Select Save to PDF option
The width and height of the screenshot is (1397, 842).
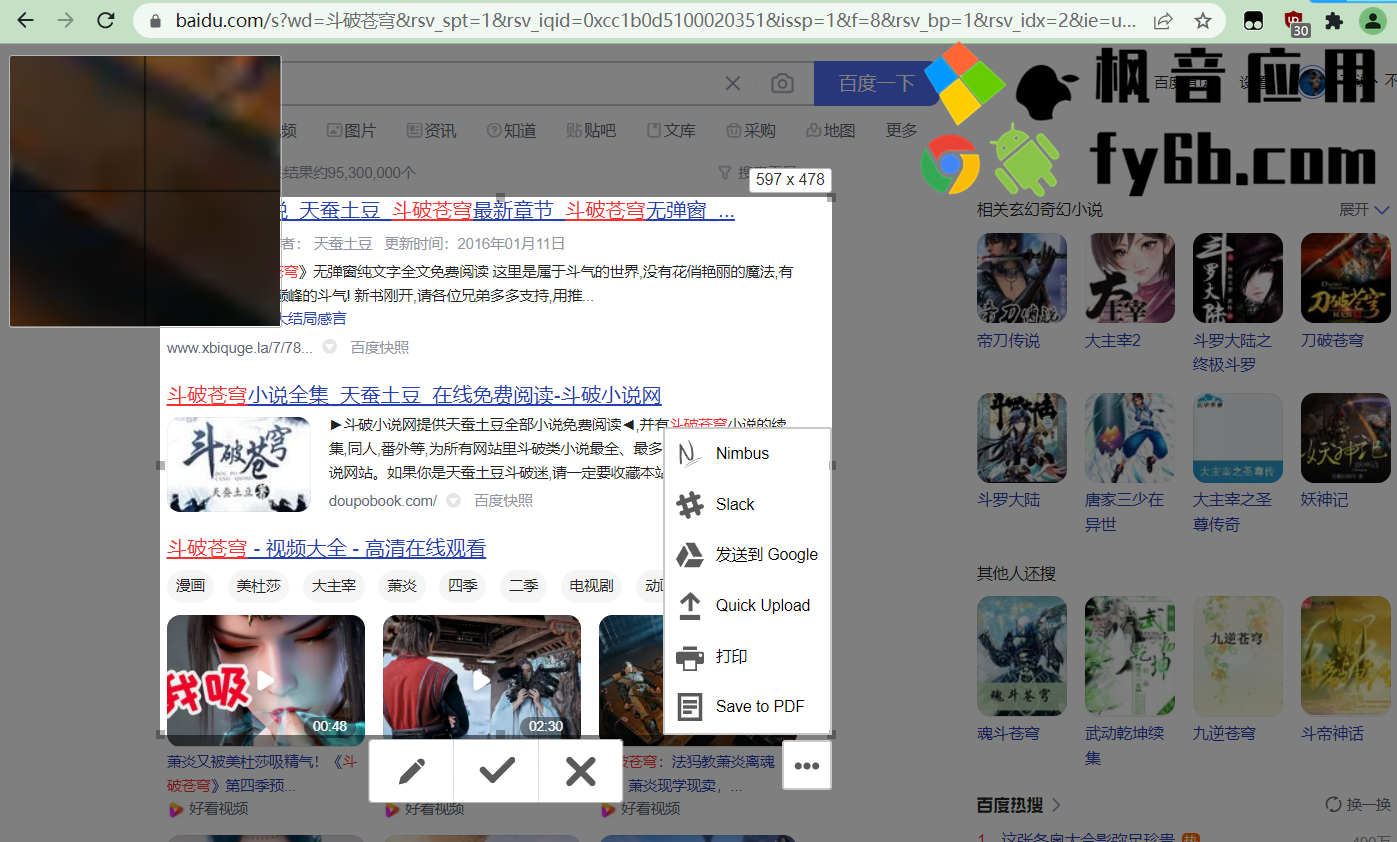click(748, 707)
